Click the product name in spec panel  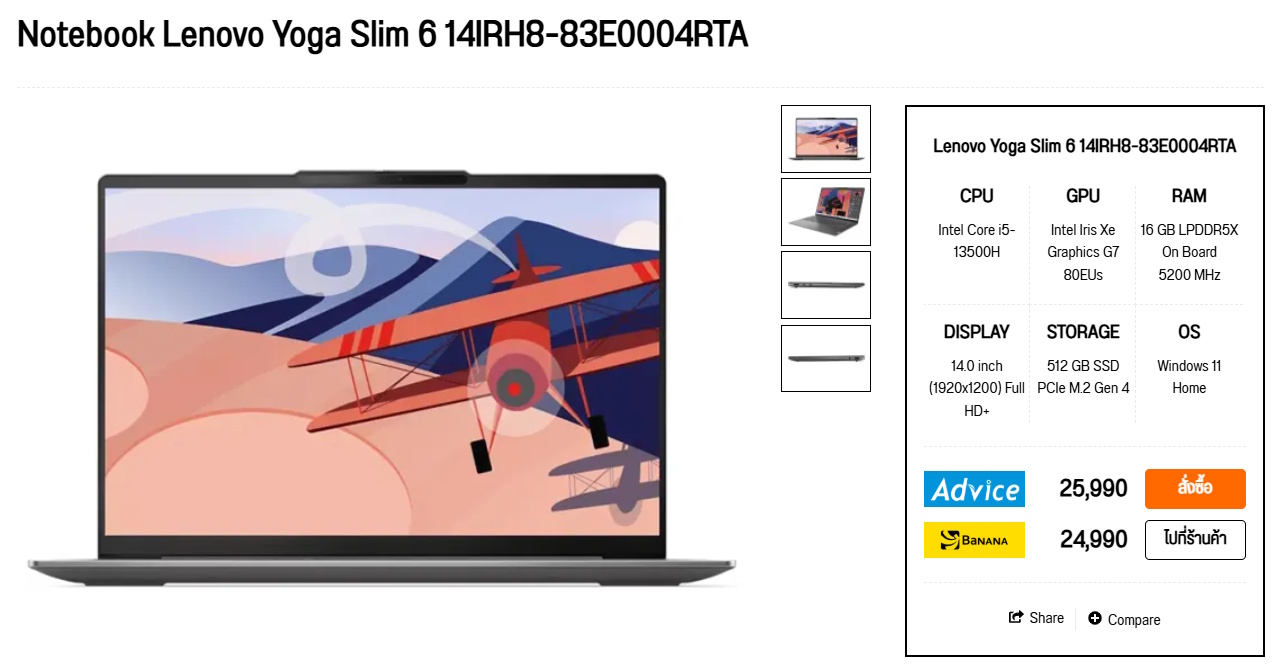point(1085,146)
